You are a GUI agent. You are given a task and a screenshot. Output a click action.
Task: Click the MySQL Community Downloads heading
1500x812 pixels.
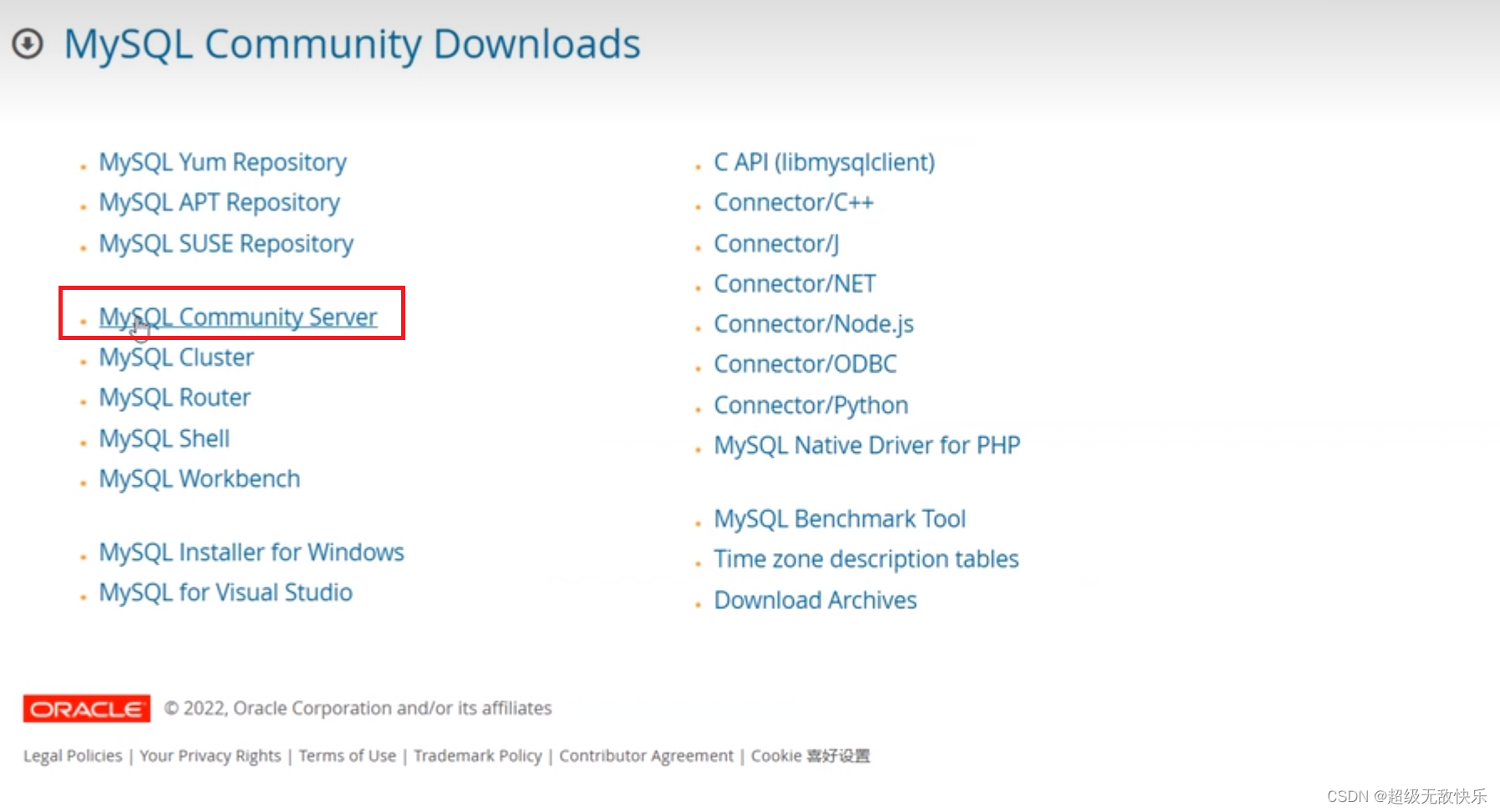coord(352,44)
